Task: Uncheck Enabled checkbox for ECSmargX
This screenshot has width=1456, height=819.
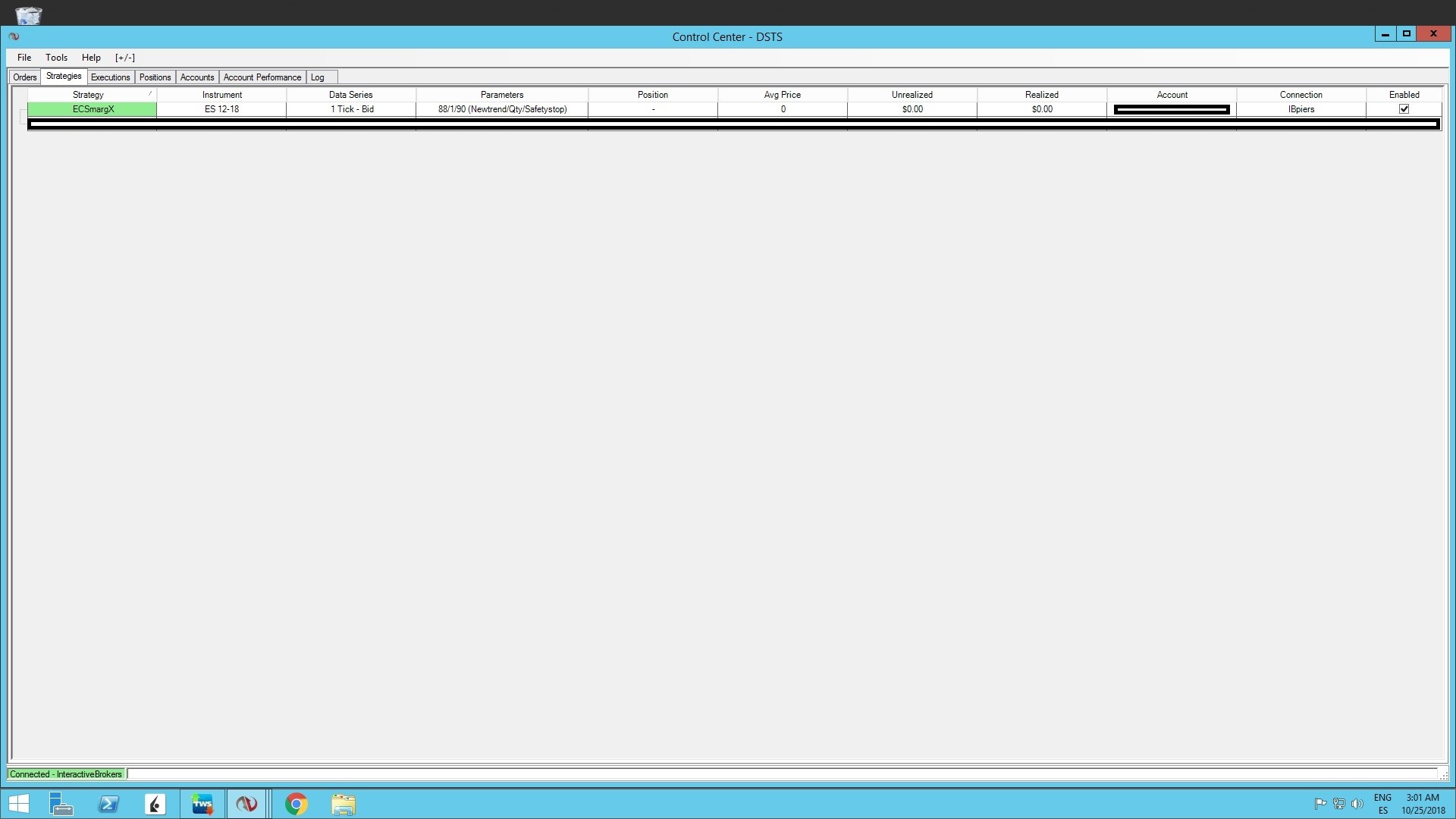Action: pos(1404,109)
